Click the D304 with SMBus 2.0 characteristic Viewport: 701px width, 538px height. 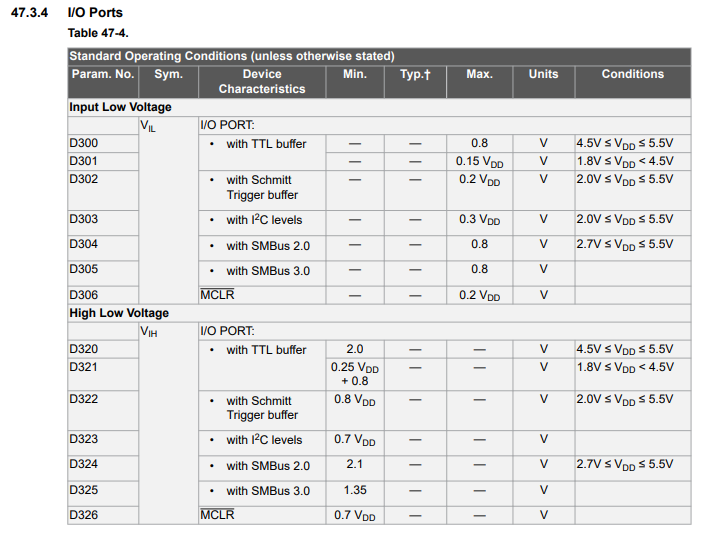(x=268, y=246)
